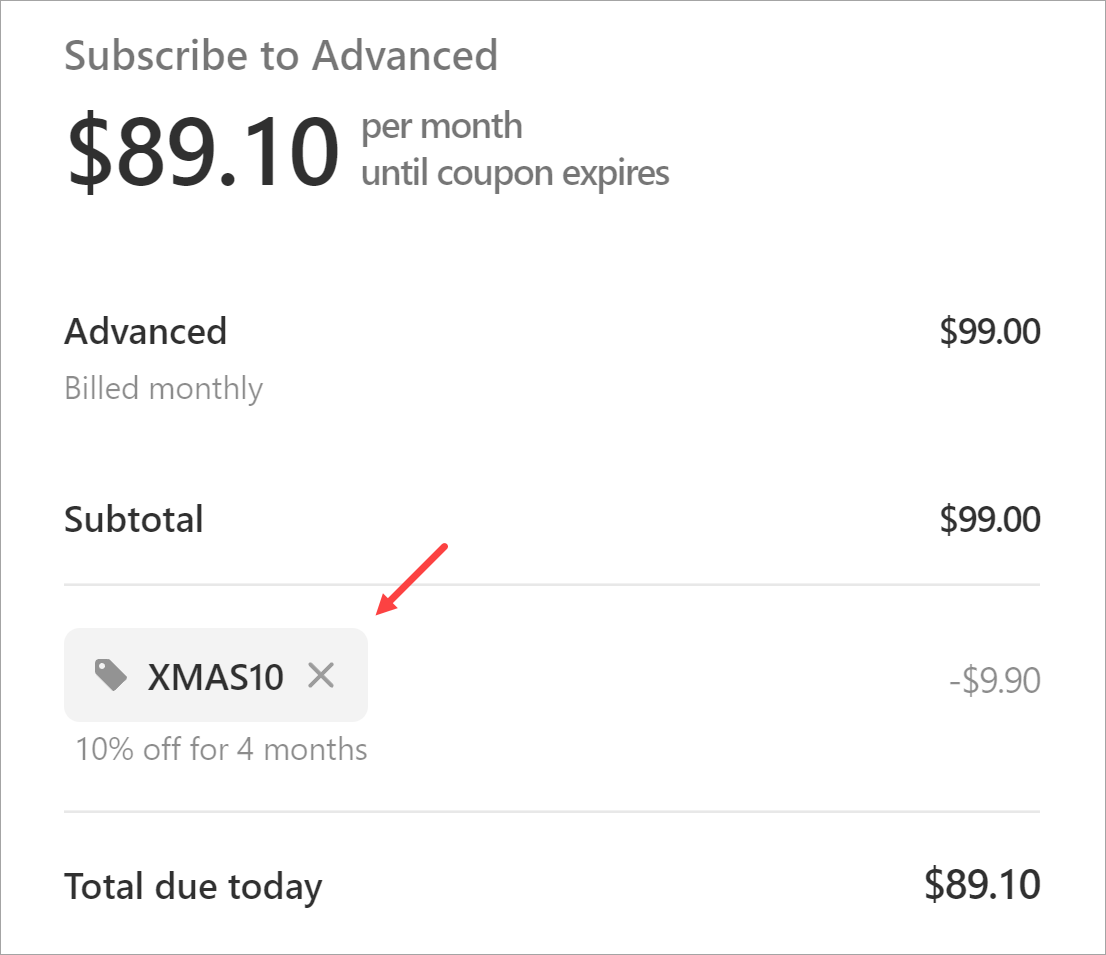Click the total due $89.10 amount
Screen dimensions: 1106x955
(x=981, y=884)
